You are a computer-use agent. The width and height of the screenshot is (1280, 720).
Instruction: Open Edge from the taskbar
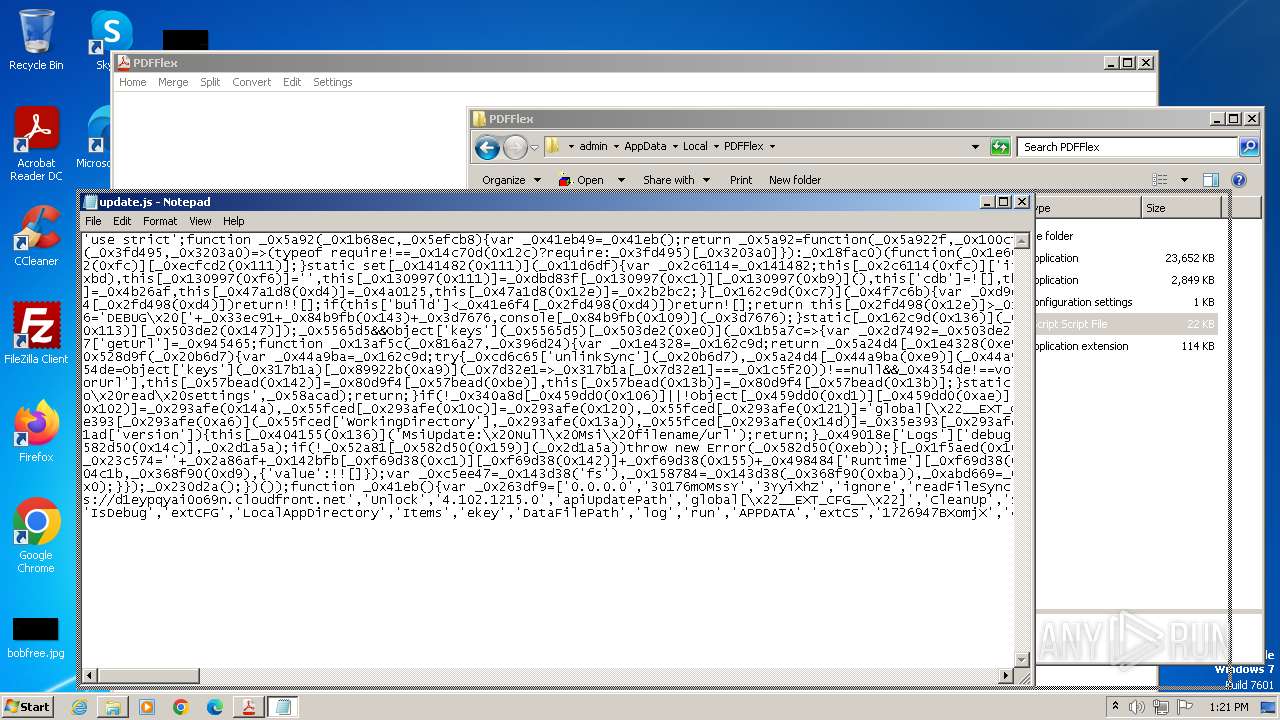(215, 707)
